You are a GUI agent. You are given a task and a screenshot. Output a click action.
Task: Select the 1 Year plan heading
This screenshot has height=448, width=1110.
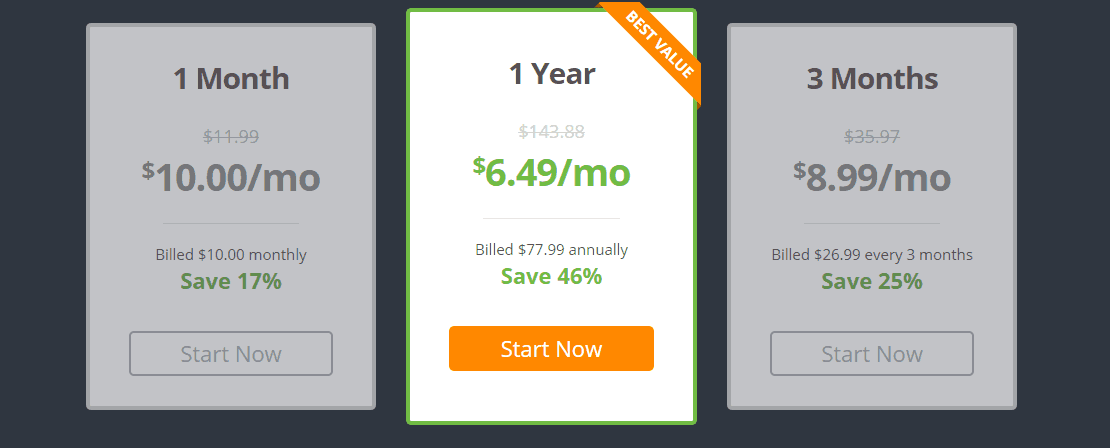[551, 74]
